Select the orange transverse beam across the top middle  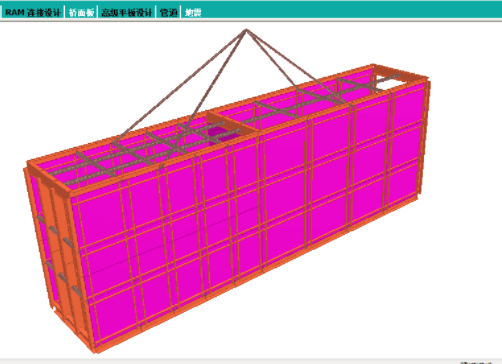[x=232, y=122]
